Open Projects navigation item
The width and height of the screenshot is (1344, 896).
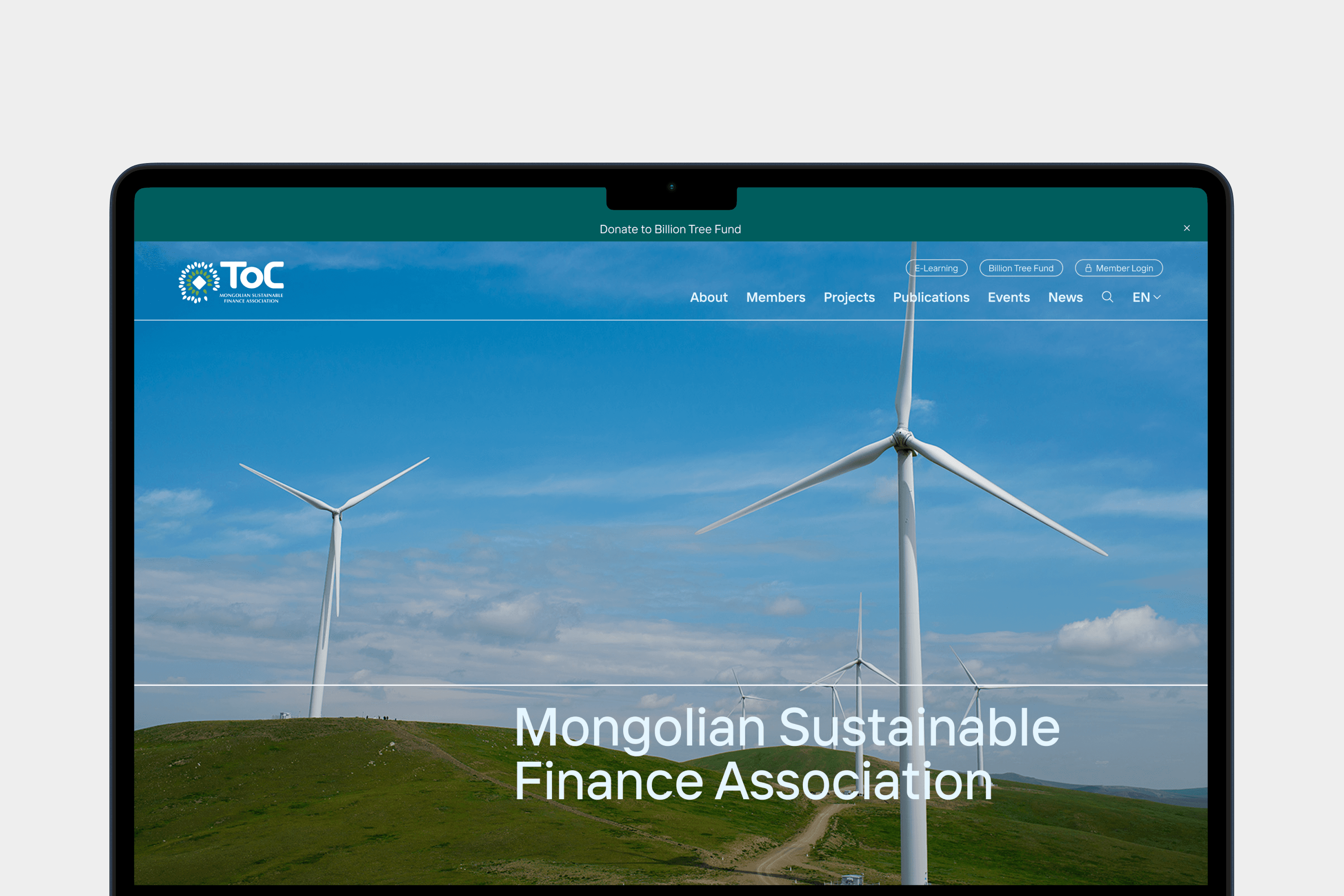[849, 298]
